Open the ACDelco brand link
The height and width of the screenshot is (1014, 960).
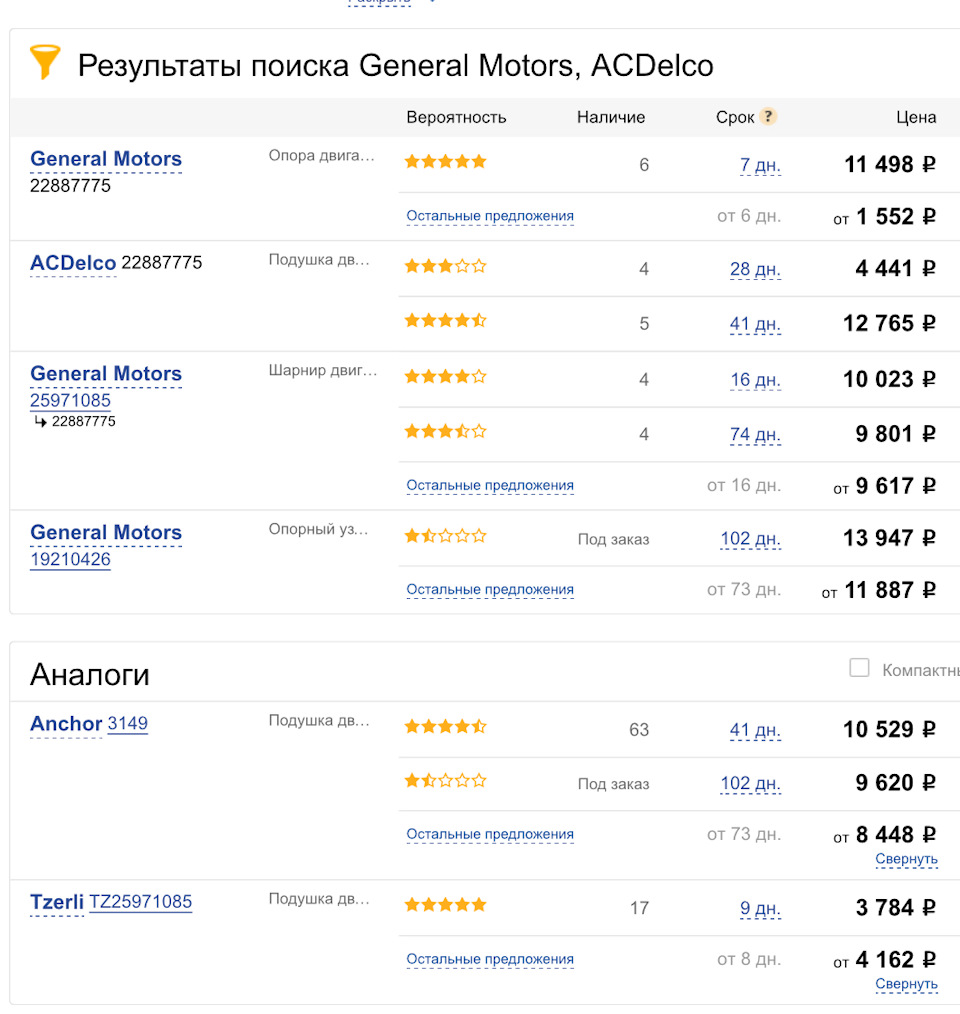(x=73, y=263)
